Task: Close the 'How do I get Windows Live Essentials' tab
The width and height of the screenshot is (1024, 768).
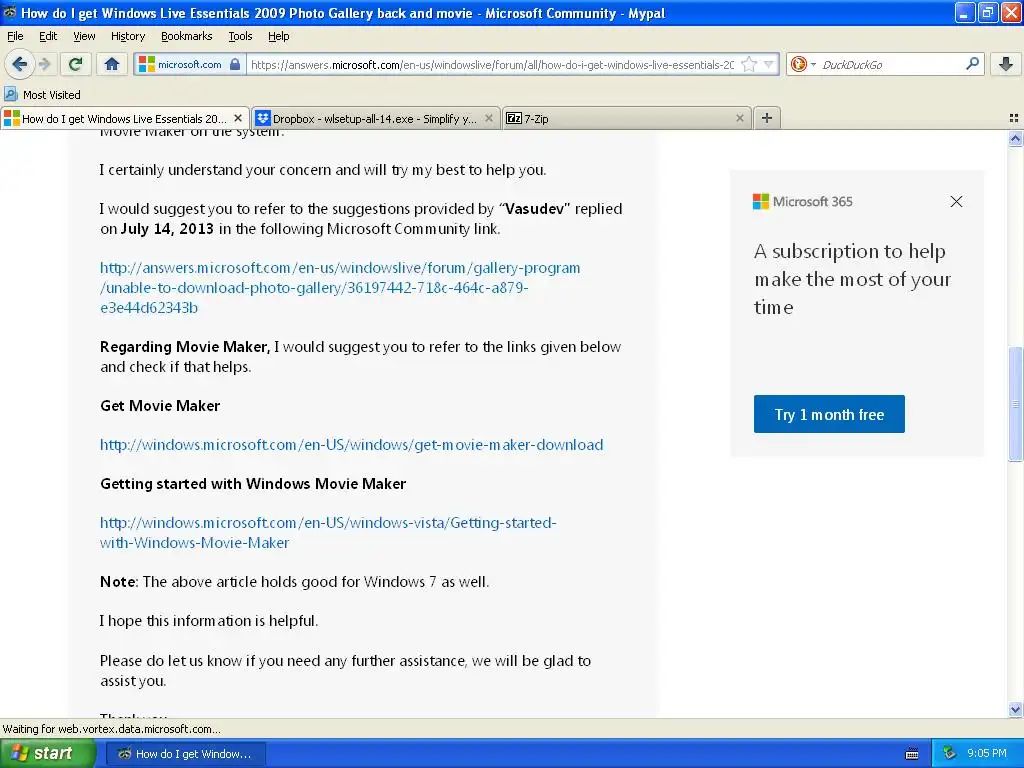Action: (x=238, y=118)
